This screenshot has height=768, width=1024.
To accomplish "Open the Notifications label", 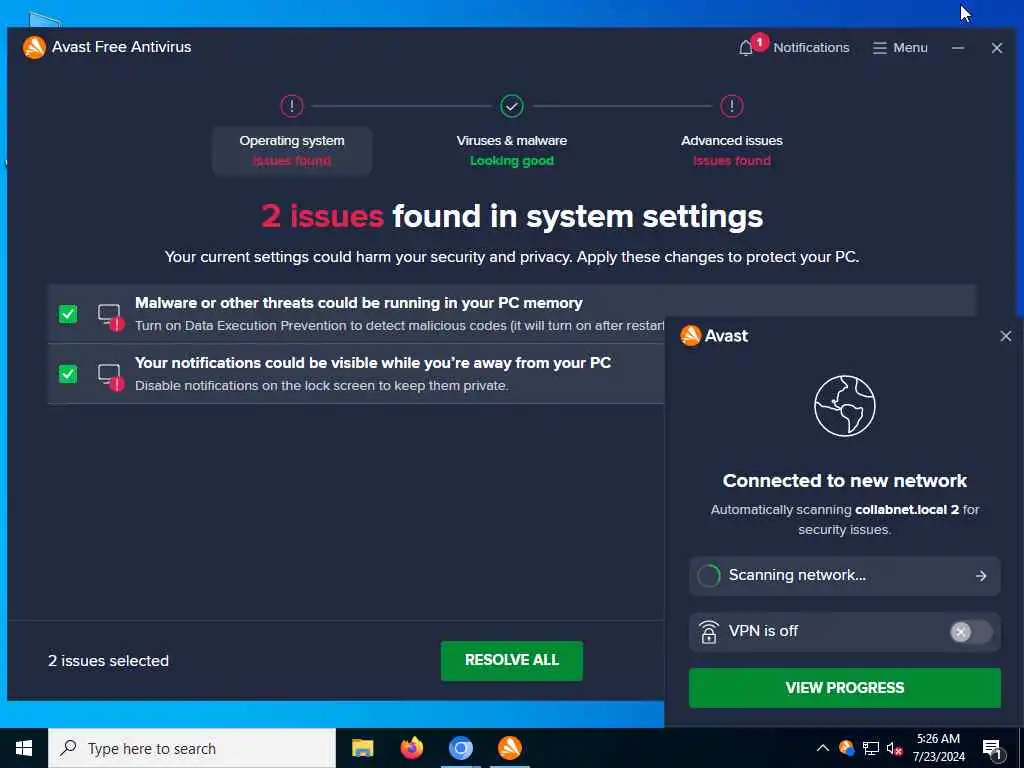I will [811, 48].
